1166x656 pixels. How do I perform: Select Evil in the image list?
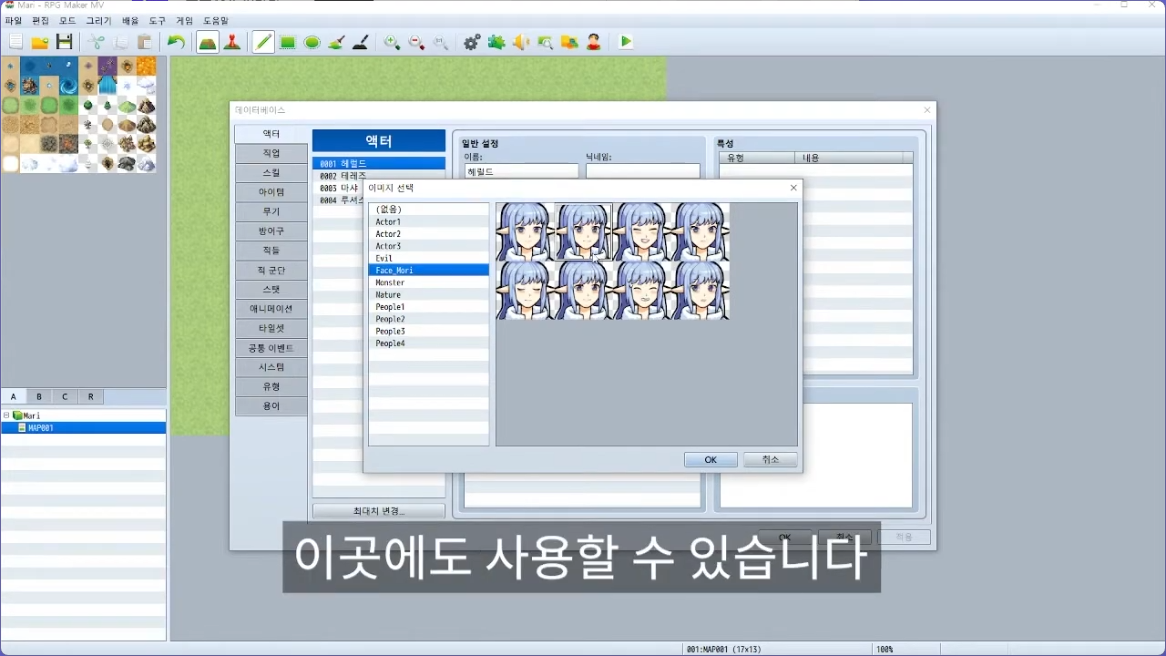pyautogui.click(x=428, y=258)
